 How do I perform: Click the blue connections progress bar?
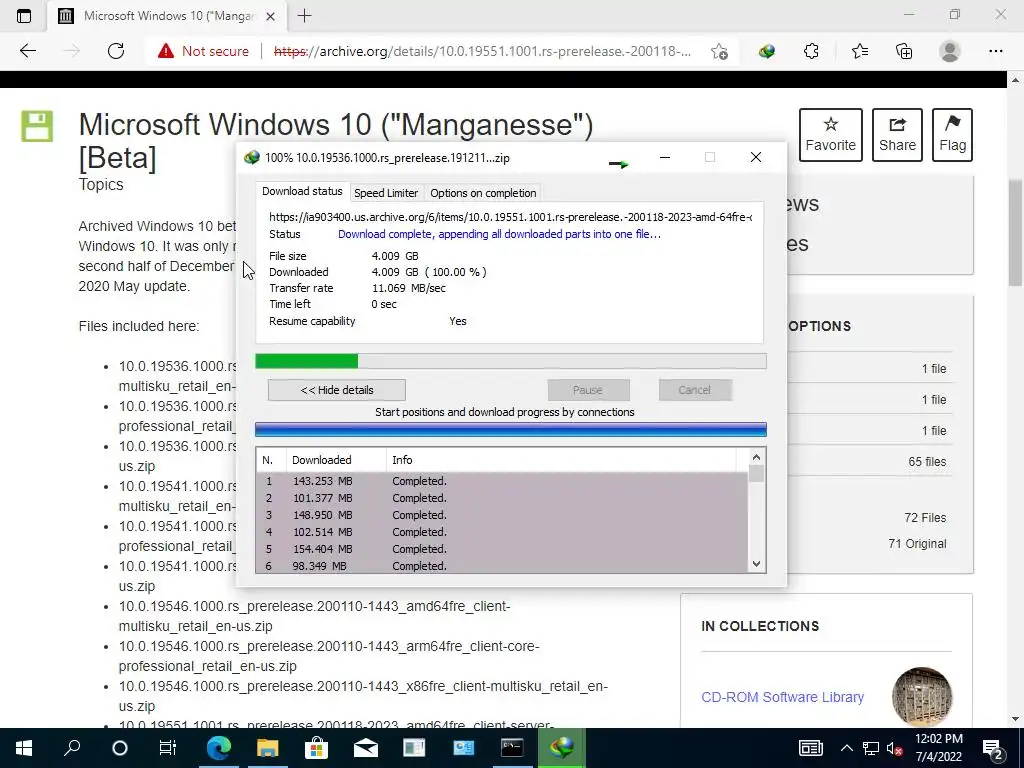point(511,430)
